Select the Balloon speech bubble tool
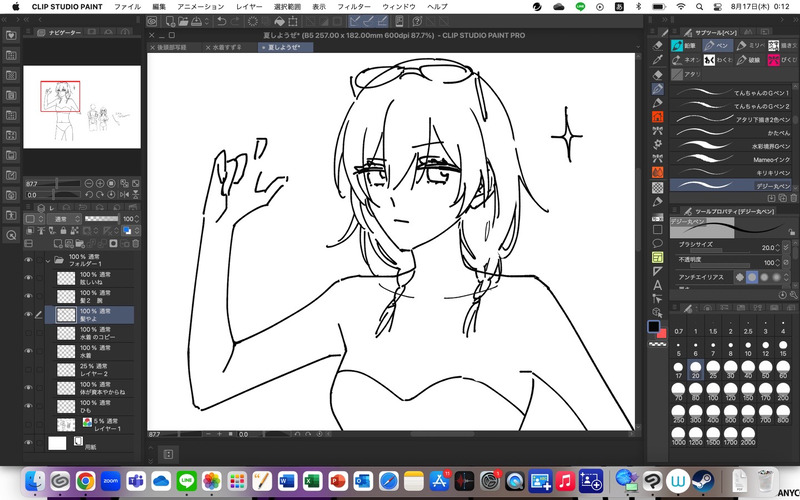 click(658, 243)
